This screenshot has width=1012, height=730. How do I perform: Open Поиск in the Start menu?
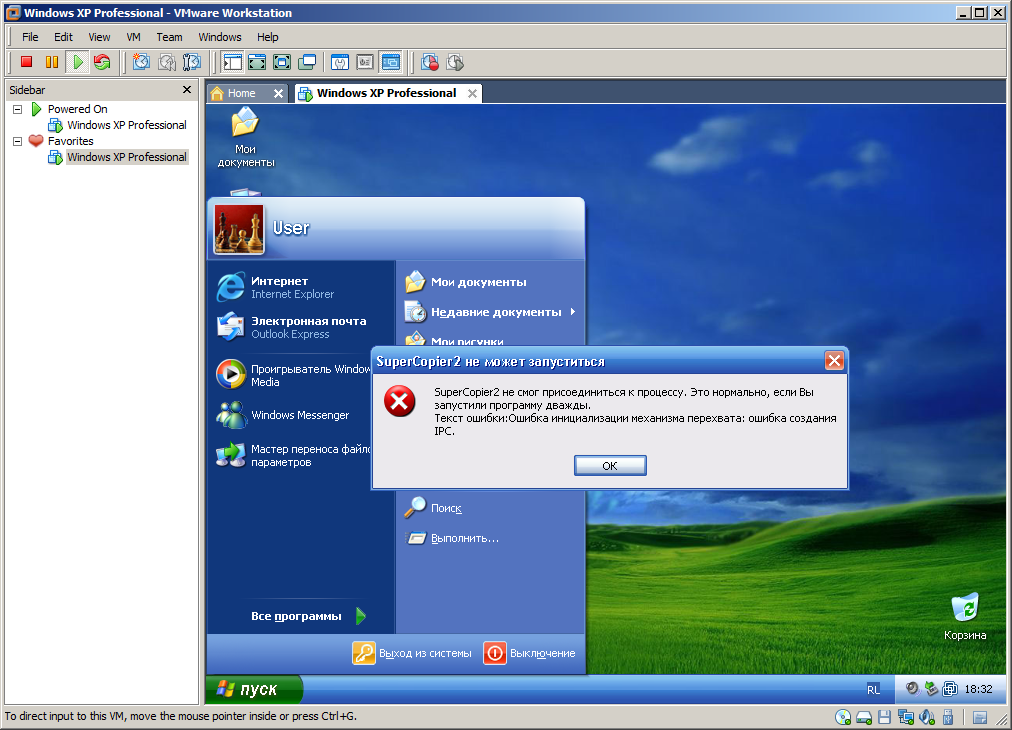tap(433, 508)
